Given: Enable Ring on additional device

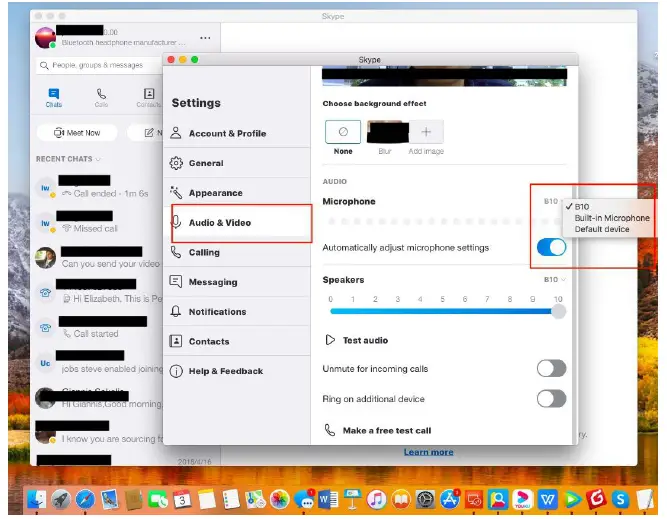Looking at the screenshot, I should (551, 399).
